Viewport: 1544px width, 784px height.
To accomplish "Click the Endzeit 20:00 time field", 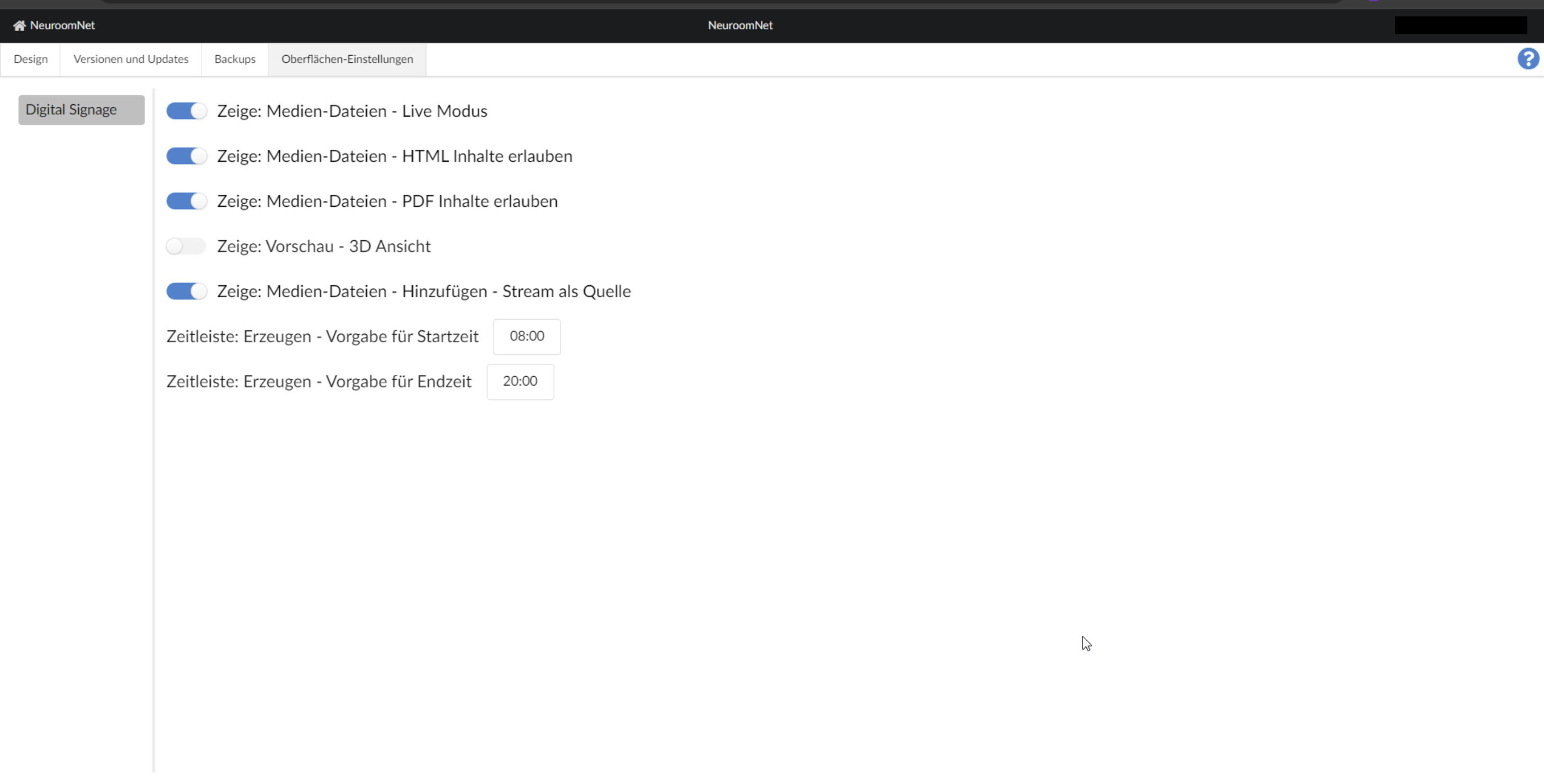I will click(520, 381).
